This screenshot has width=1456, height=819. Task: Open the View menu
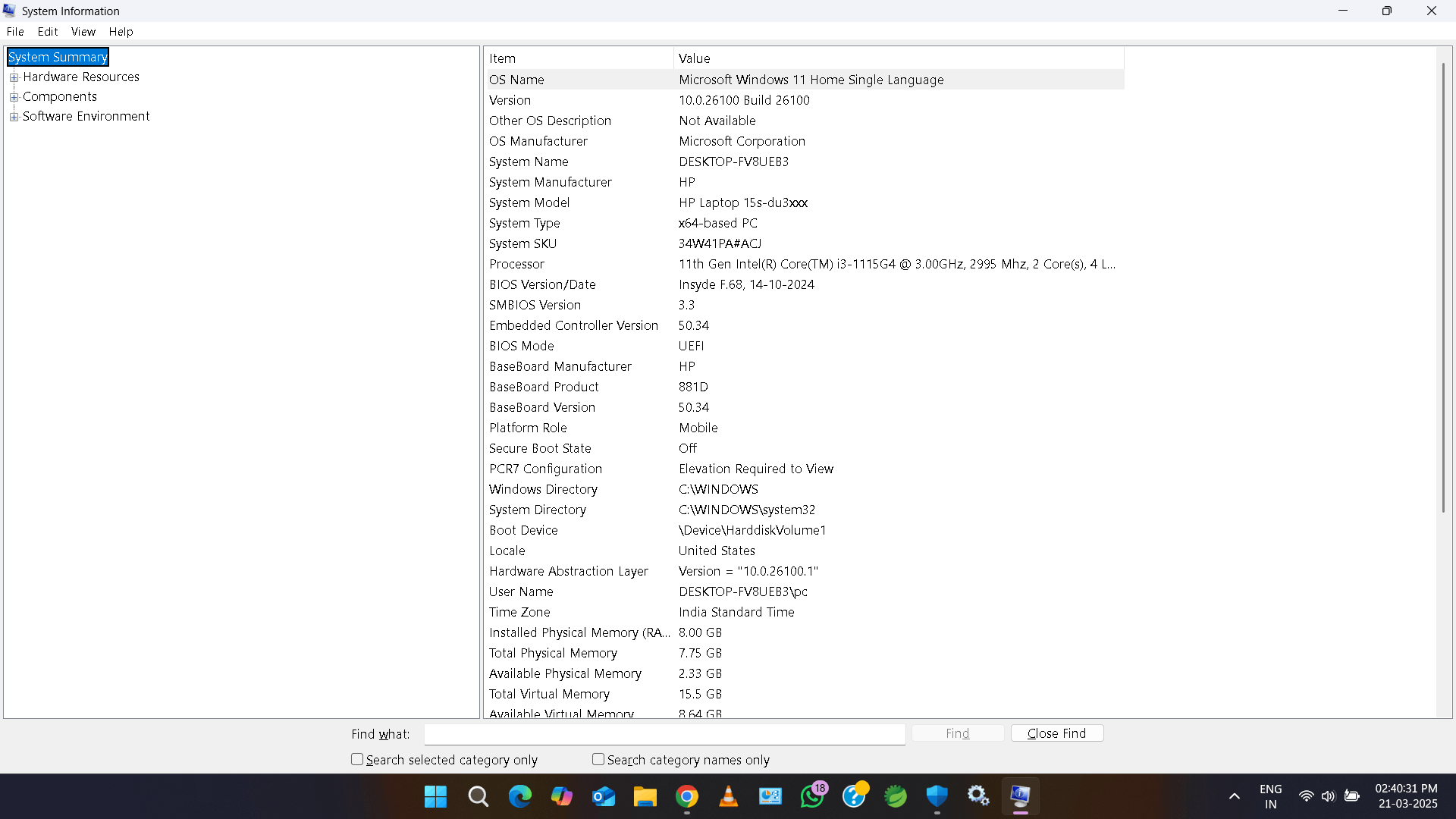click(x=83, y=32)
